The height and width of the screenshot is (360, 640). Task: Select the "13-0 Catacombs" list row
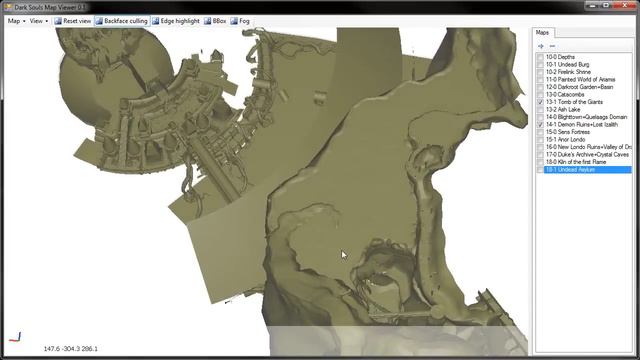565,95
